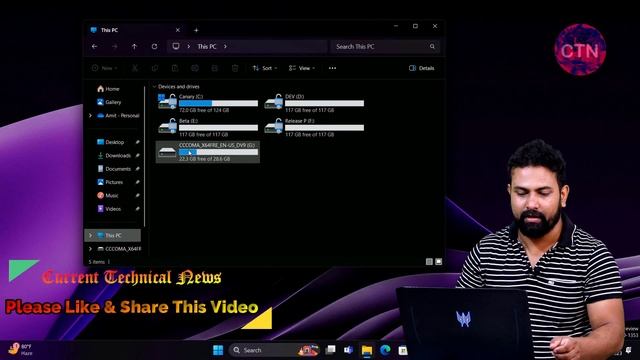Click DEV (D:) storage usage bar
Viewport: 640px width, 360px height.
(x=324, y=104)
